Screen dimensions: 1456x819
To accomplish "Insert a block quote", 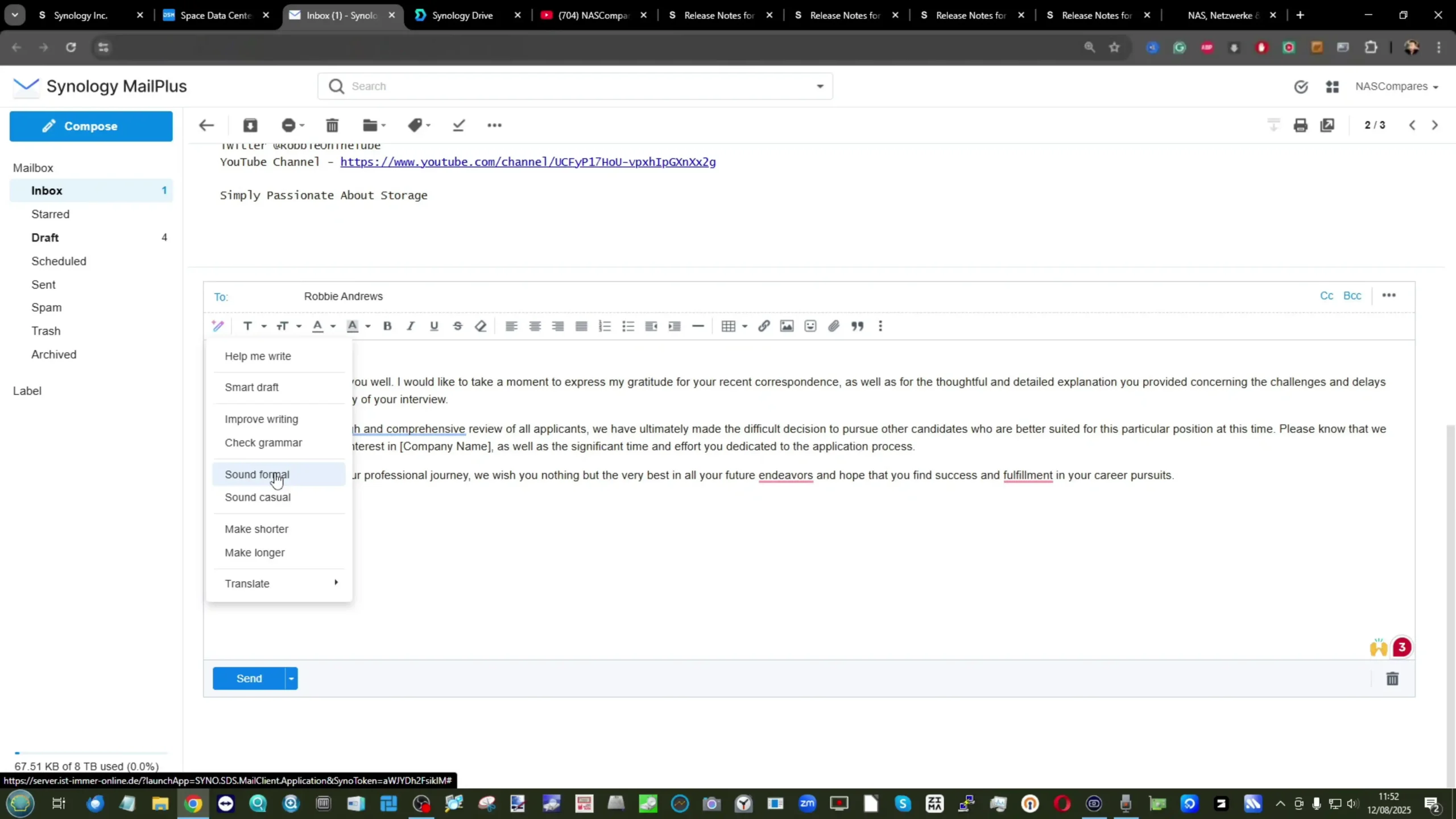I will [857, 326].
